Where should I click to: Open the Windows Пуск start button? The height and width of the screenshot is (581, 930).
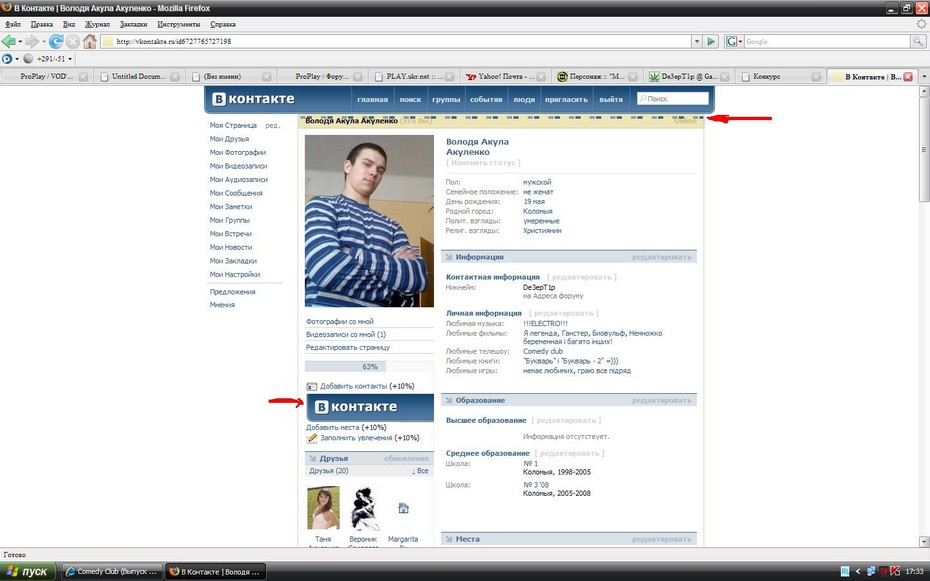28,572
